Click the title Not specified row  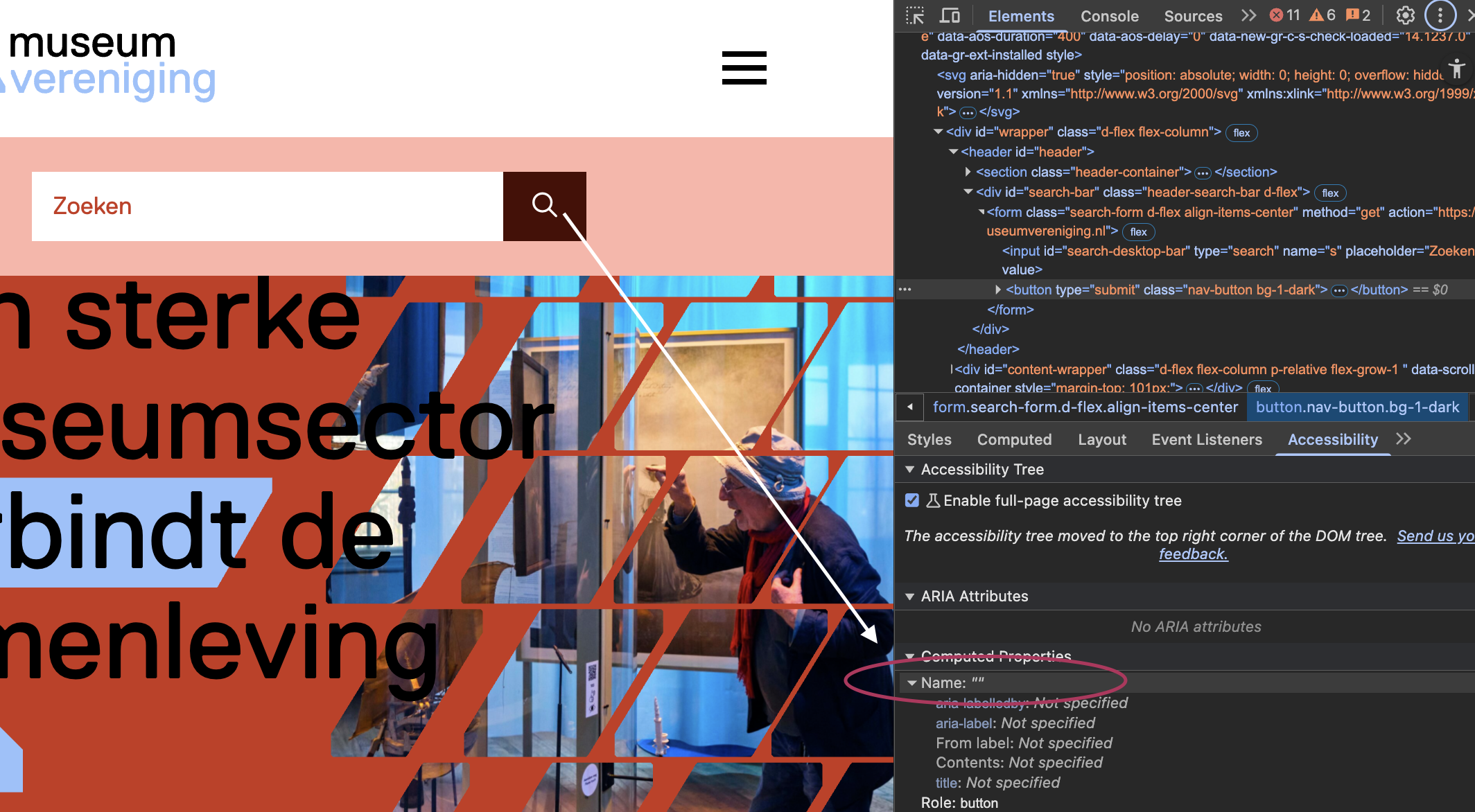[x=997, y=782]
